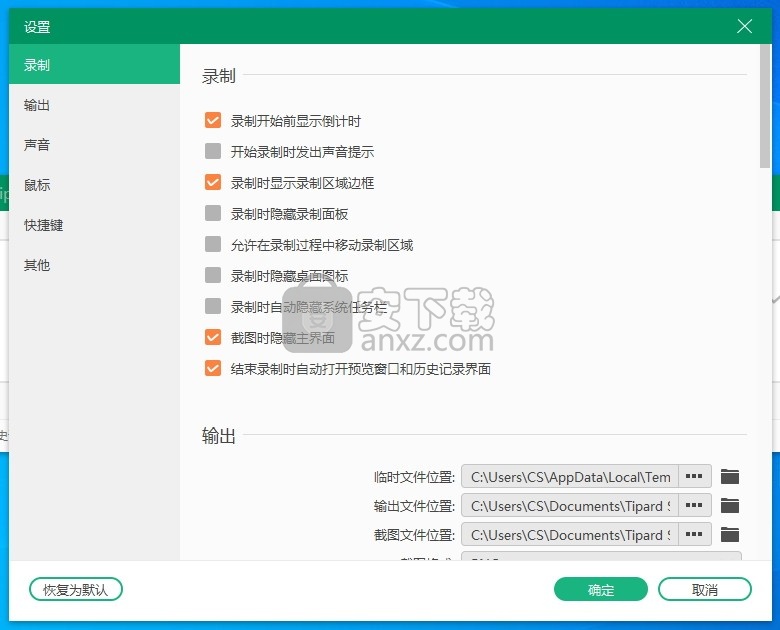Screen dimensions: 780x630
Task: Open the 声音 settings tab
Action: (x=95, y=145)
